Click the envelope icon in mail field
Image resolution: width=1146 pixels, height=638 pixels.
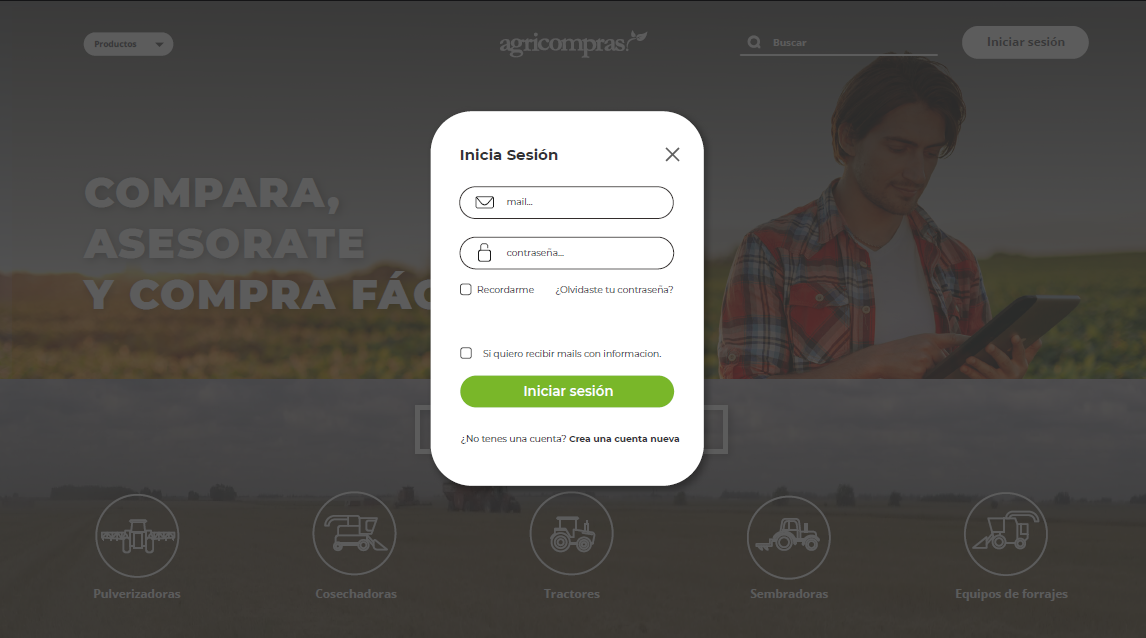tap(485, 202)
